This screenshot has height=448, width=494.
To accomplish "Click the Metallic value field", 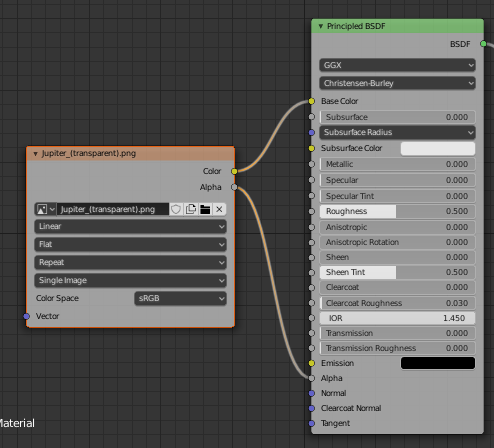I will click(x=397, y=164).
